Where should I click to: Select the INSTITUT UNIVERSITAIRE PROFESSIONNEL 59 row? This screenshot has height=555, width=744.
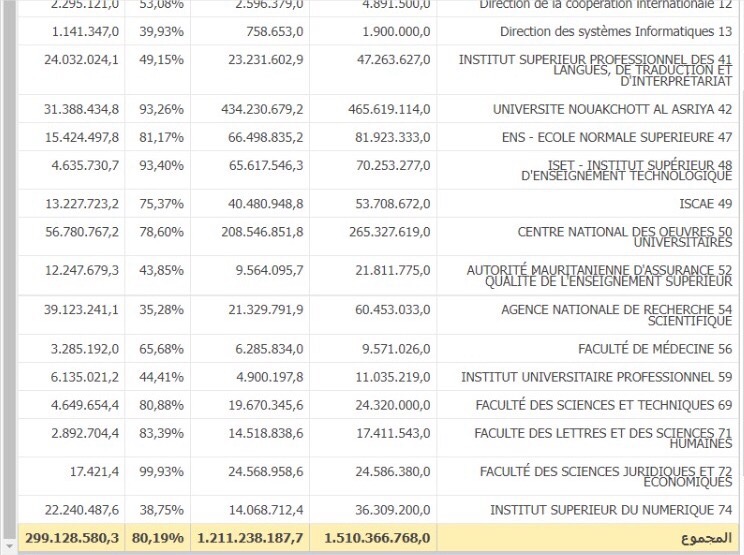pyautogui.click(x=378, y=377)
